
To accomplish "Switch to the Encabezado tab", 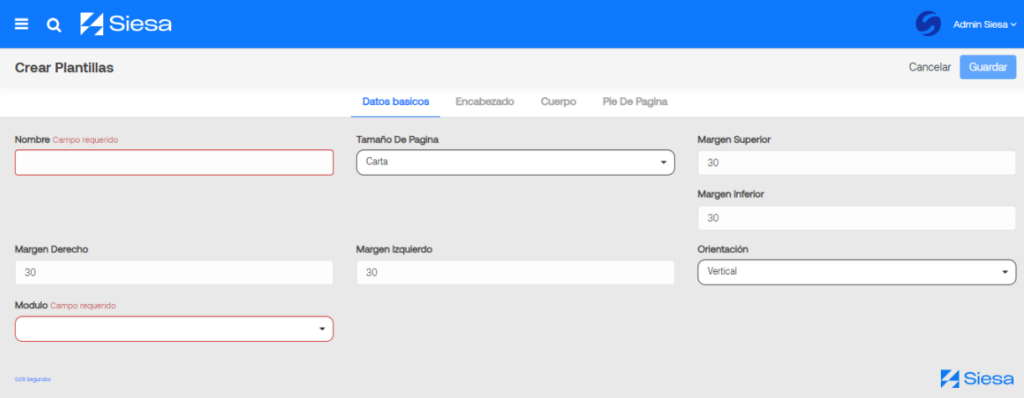I will [485, 103].
